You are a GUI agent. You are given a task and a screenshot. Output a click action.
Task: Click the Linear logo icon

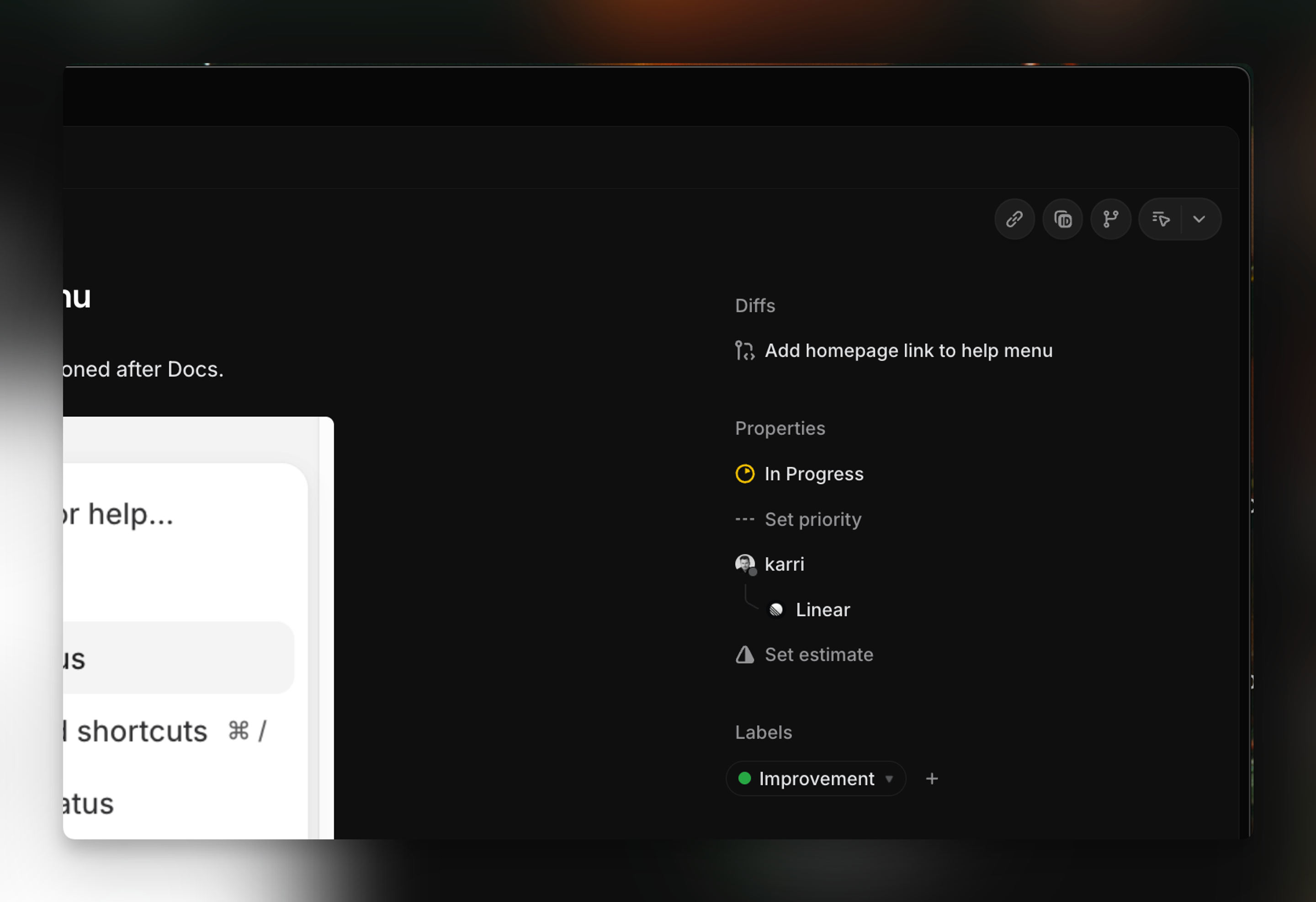point(776,610)
